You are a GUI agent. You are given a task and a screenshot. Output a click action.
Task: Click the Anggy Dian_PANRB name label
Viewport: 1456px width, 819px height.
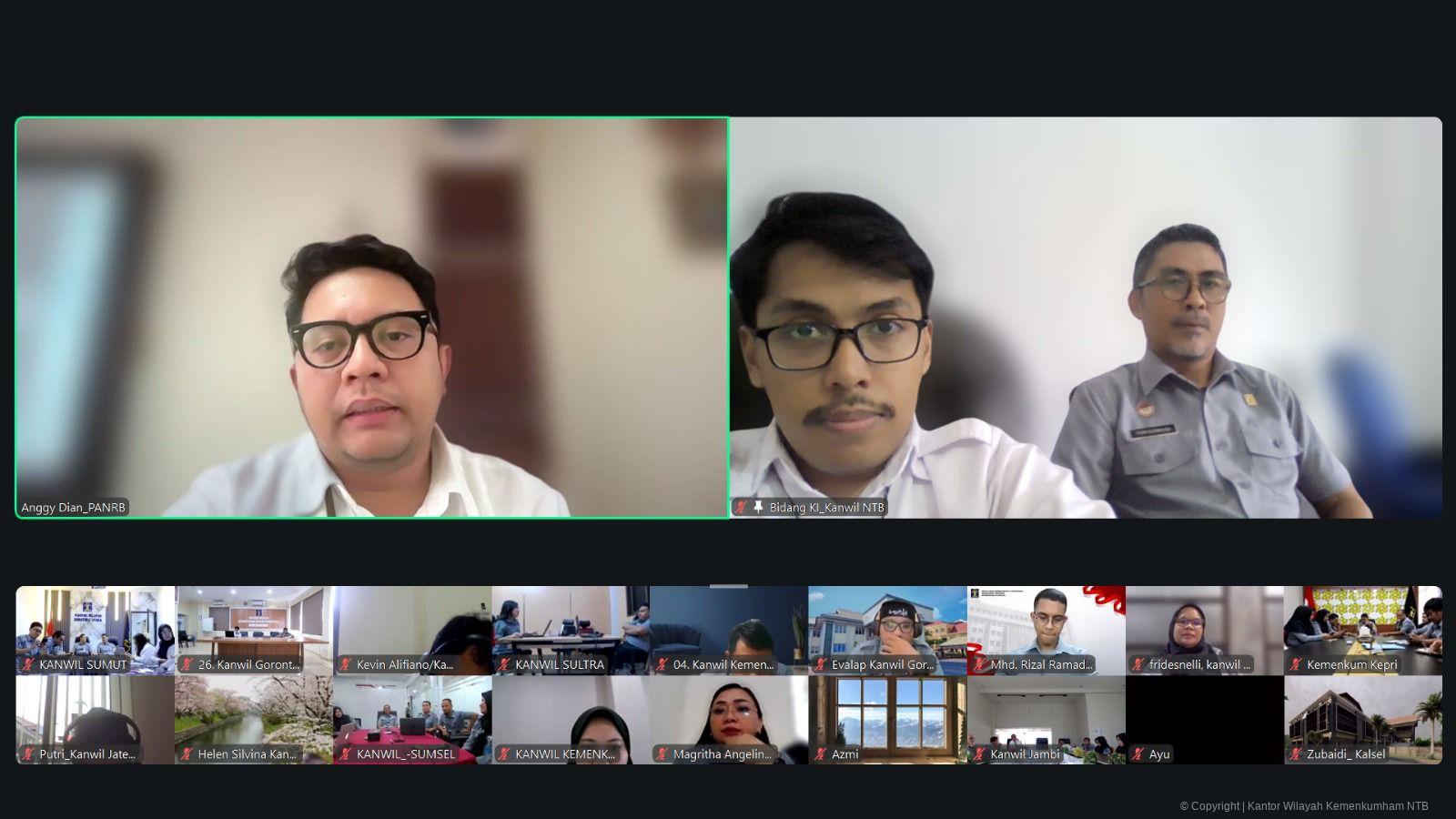[74, 508]
